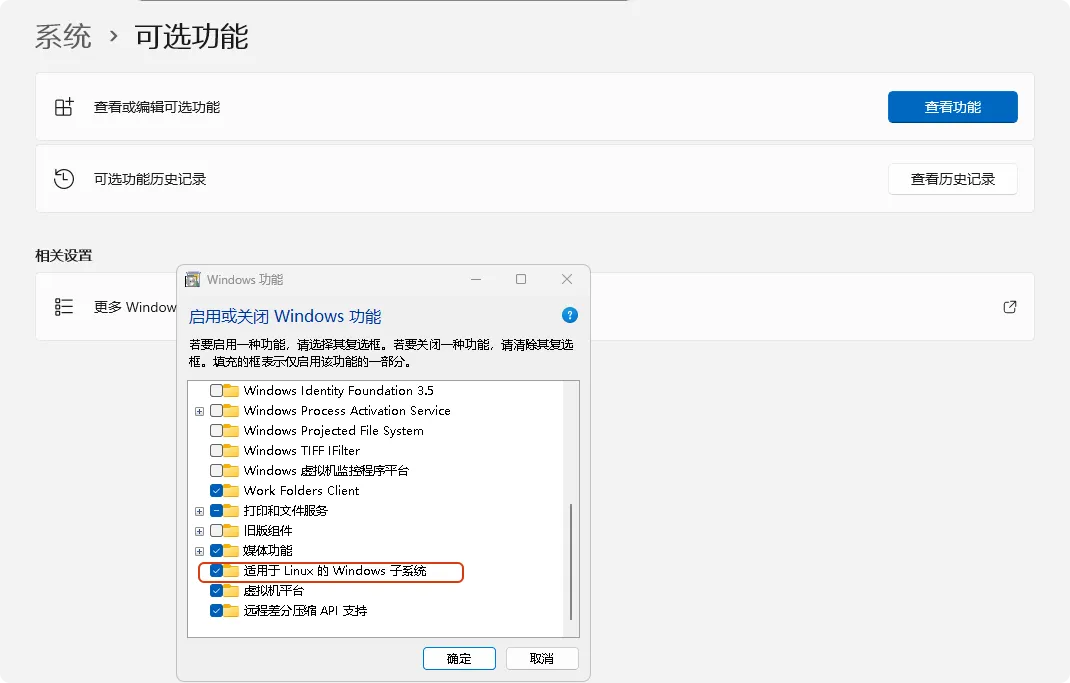Select the 虚拟机平台 label
Image resolution: width=1070 pixels, height=683 pixels.
click(273, 591)
